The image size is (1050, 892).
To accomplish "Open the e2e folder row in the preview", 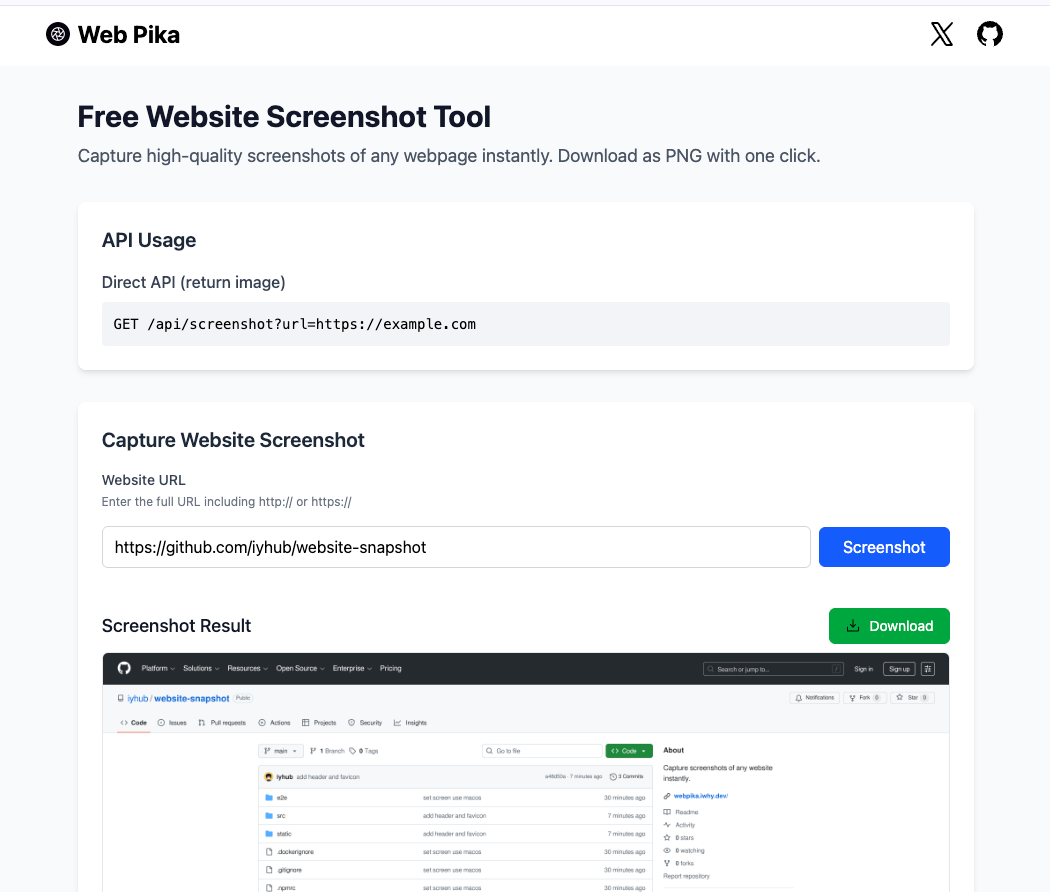I will click(455, 798).
